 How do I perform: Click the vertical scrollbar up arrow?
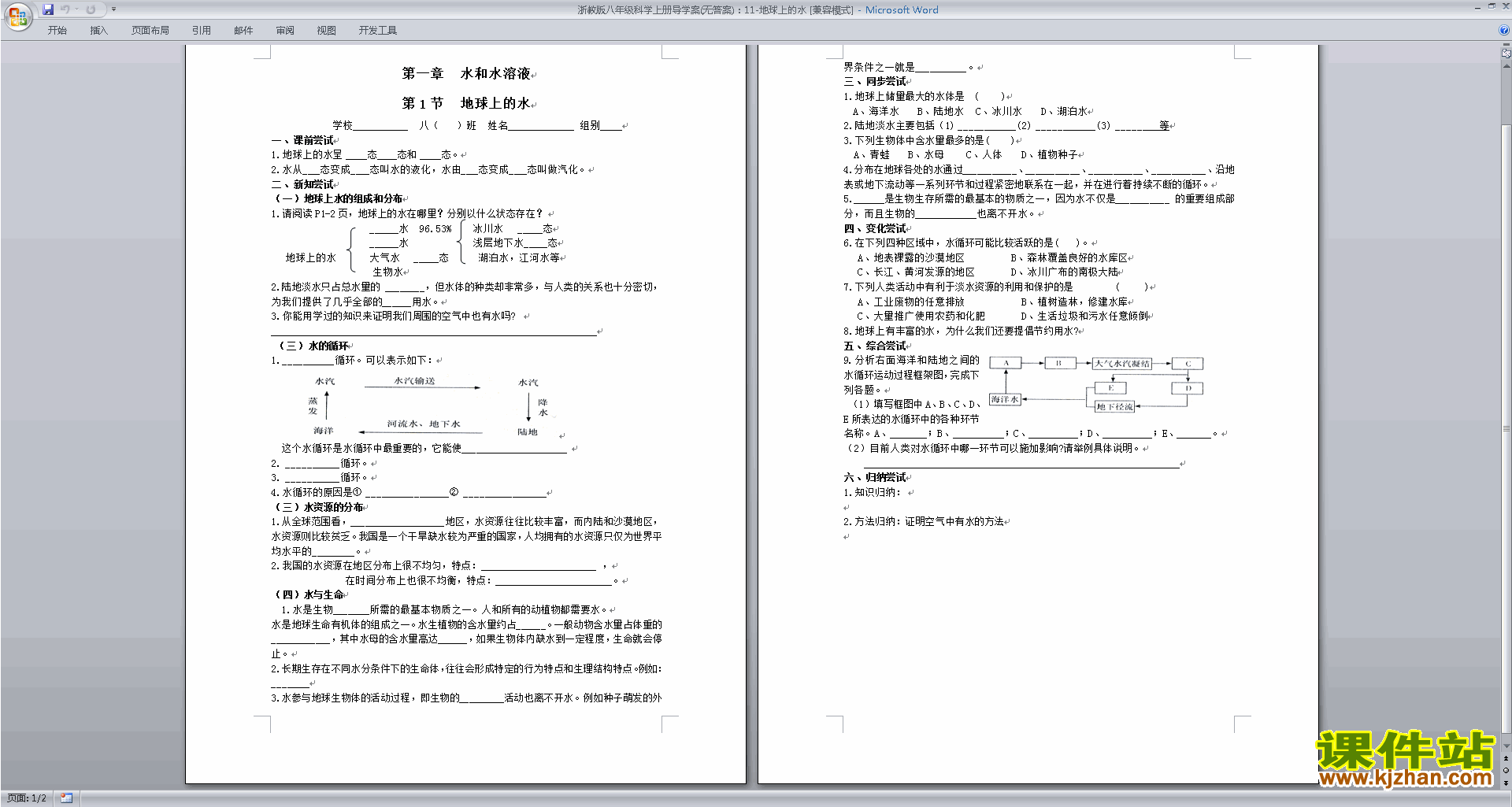click(1506, 66)
